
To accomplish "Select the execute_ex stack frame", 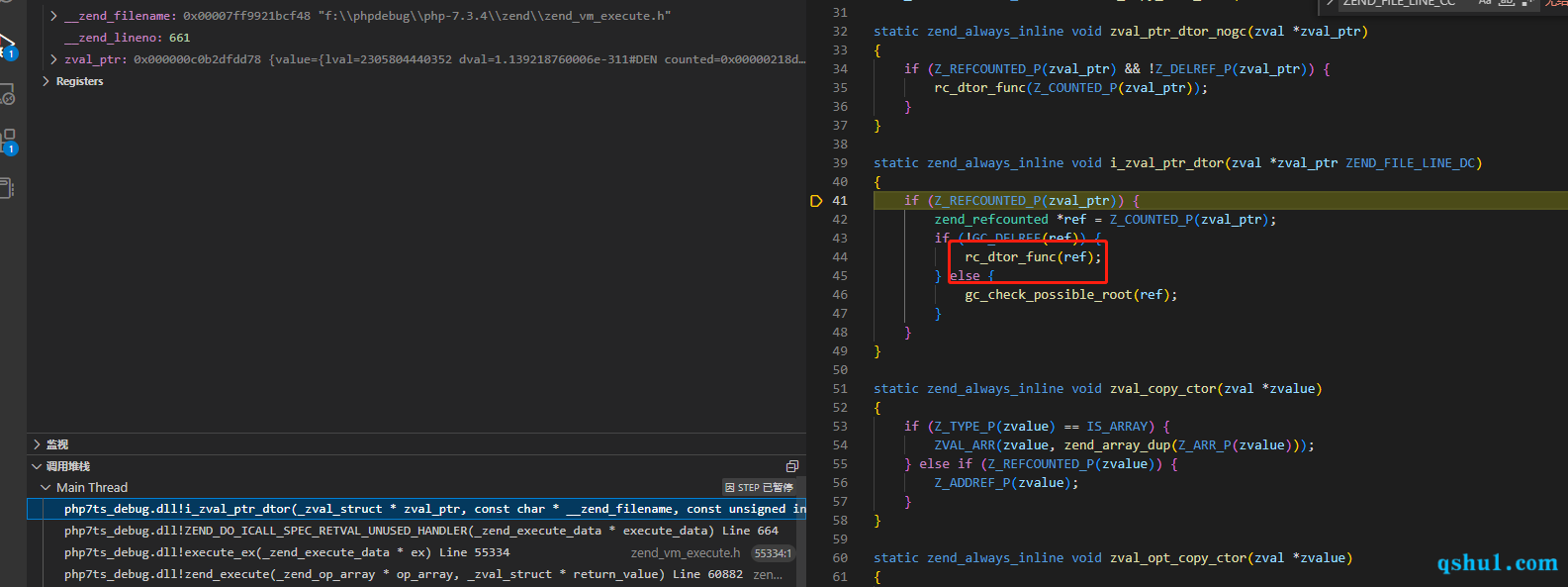I will [416, 552].
